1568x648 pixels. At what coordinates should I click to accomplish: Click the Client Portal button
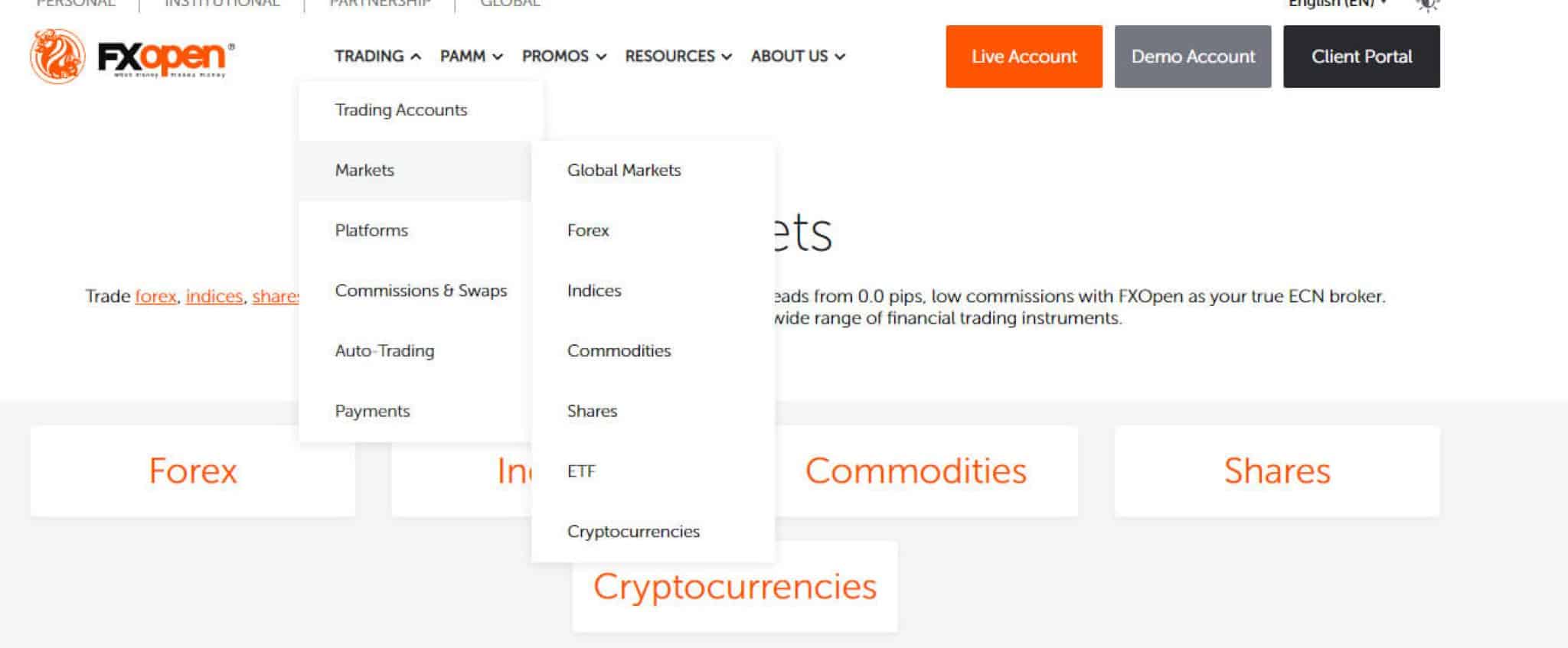[1361, 56]
